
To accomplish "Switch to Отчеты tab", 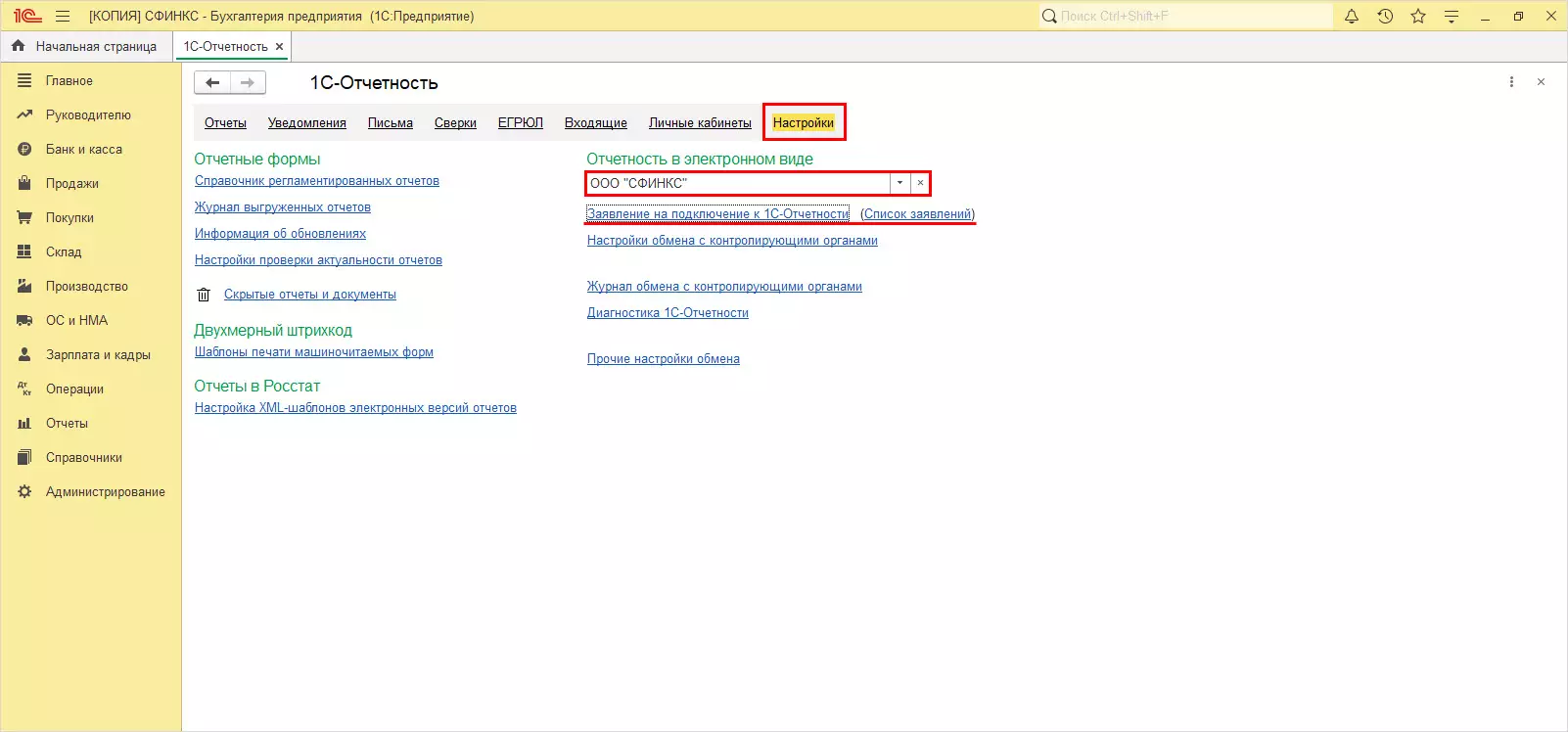I will tap(225, 123).
